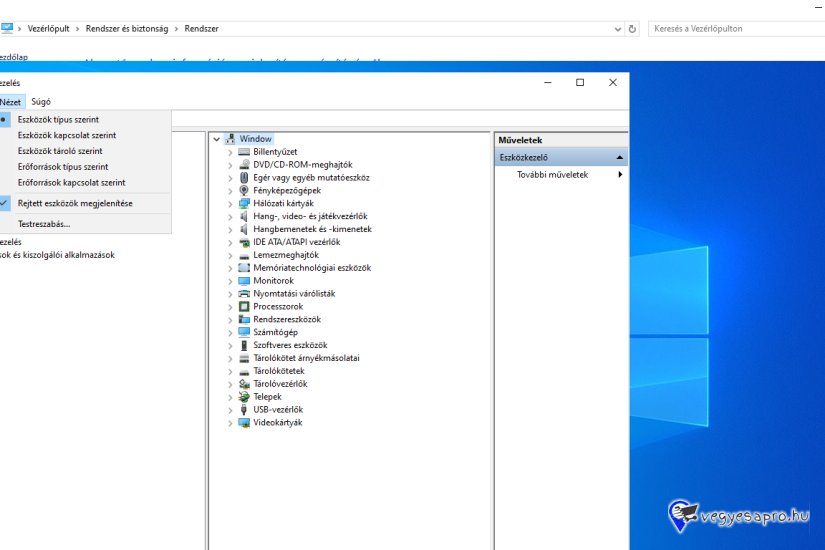
Task: Select the Hálózati kártyák network icon
Action: (x=244, y=203)
